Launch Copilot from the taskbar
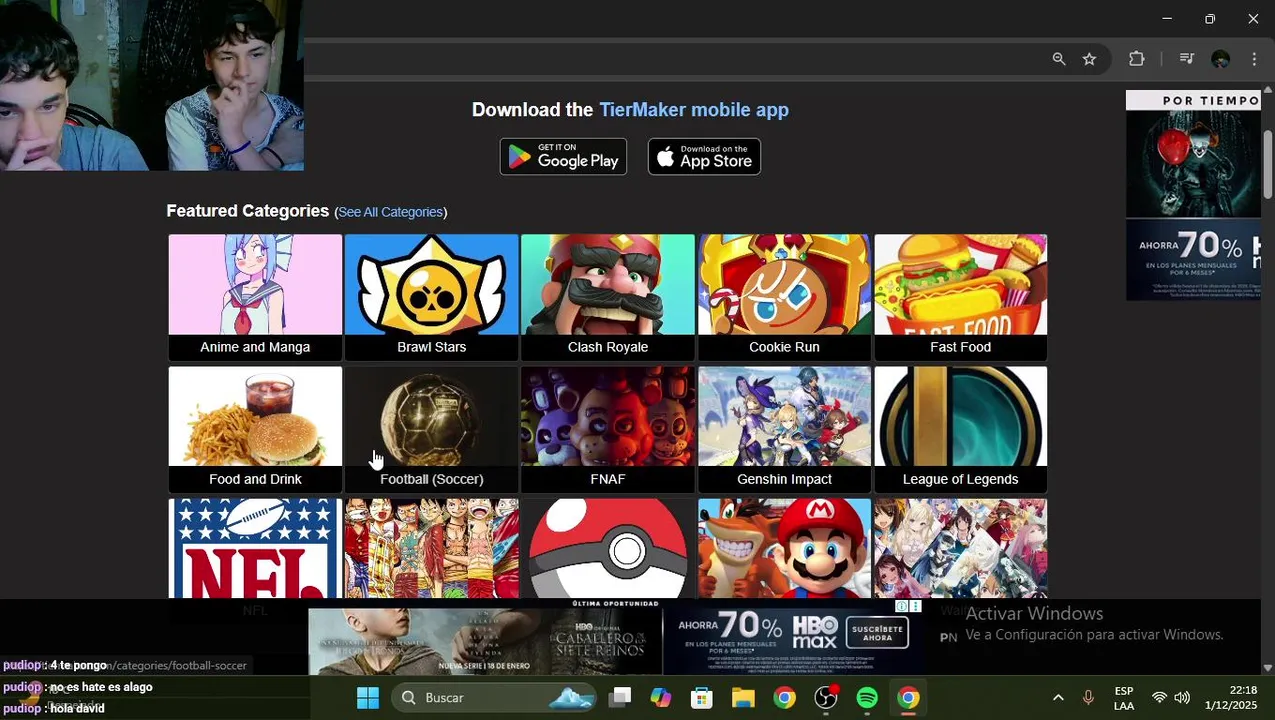Image resolution: width=1275 pixels, height=720 pixels. point(661,698)
